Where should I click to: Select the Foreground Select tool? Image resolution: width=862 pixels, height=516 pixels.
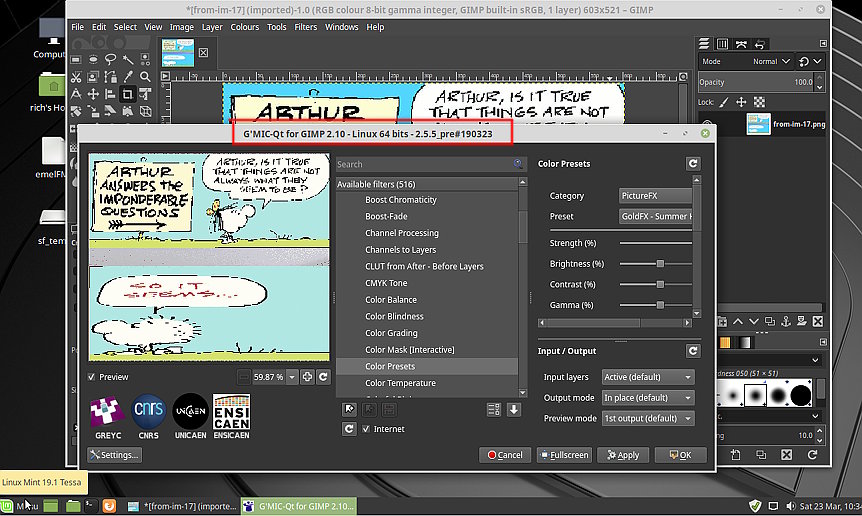93,77
